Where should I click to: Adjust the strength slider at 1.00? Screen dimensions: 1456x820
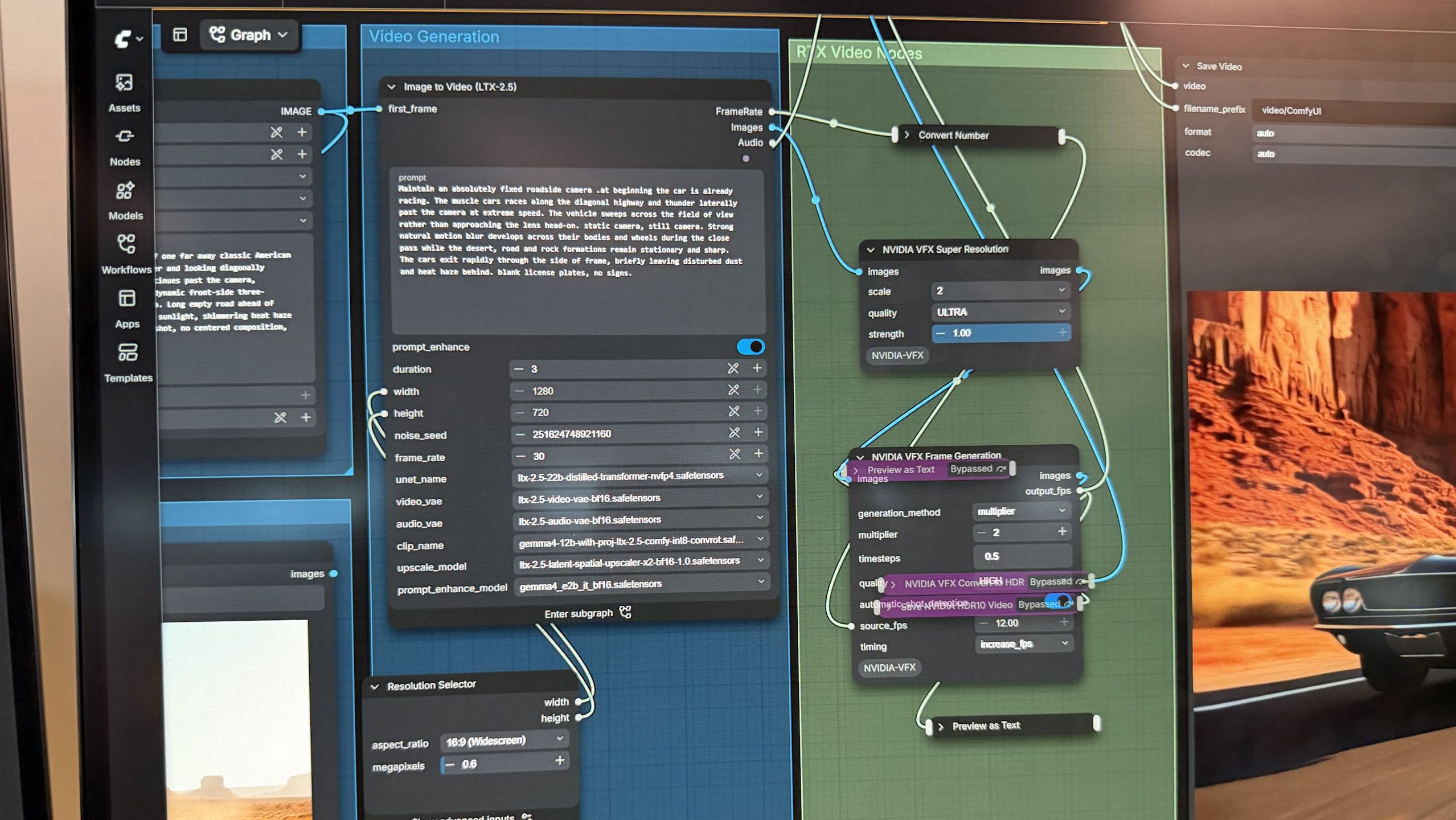point(1001,333)
